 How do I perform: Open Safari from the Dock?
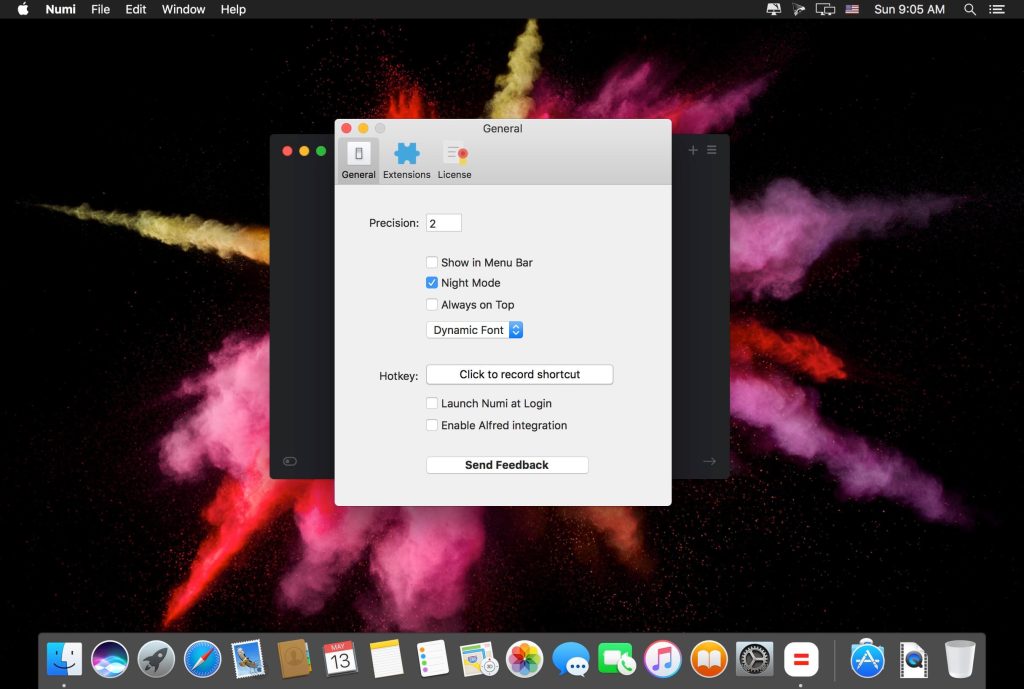[202, 659]
